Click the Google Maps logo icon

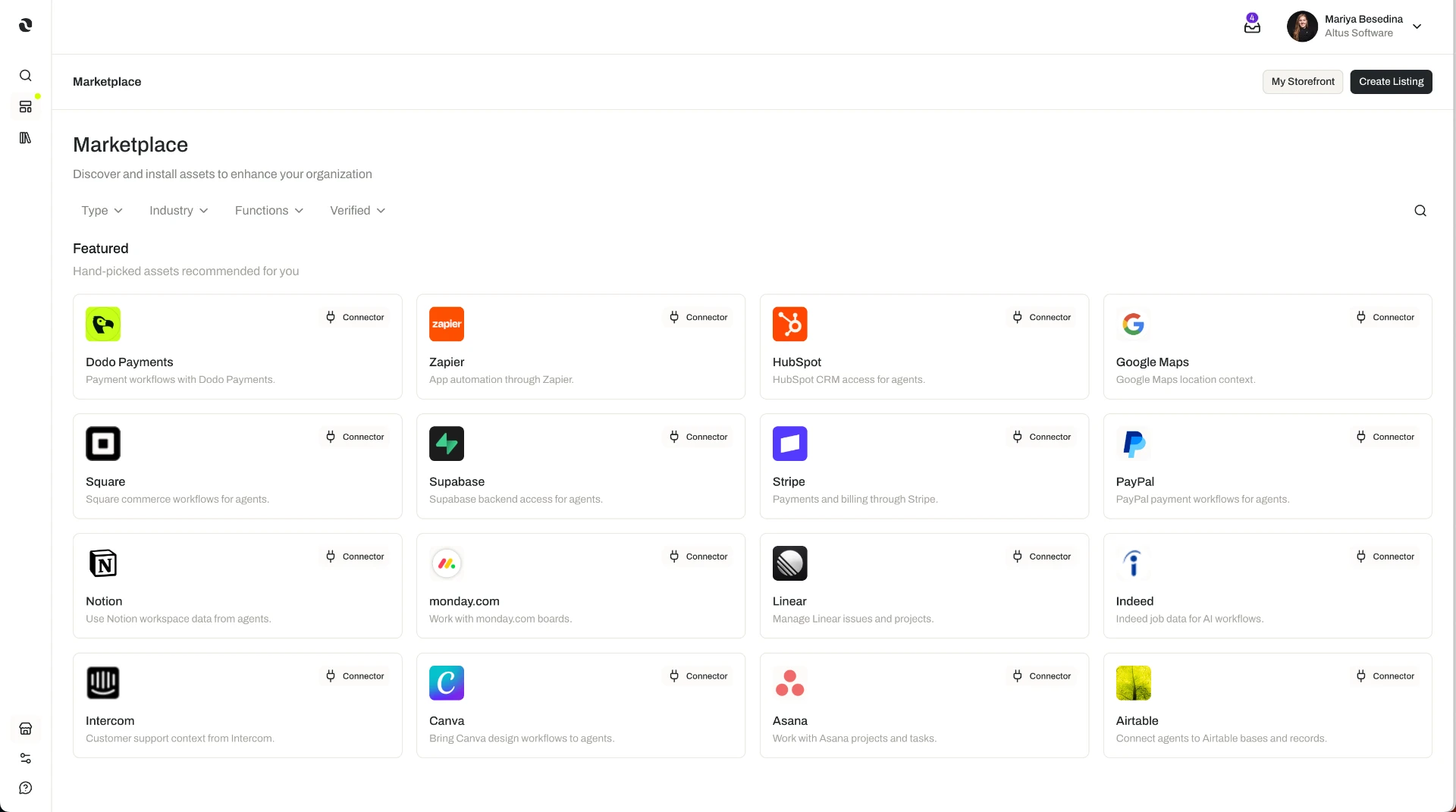(x=1134, y=324)
